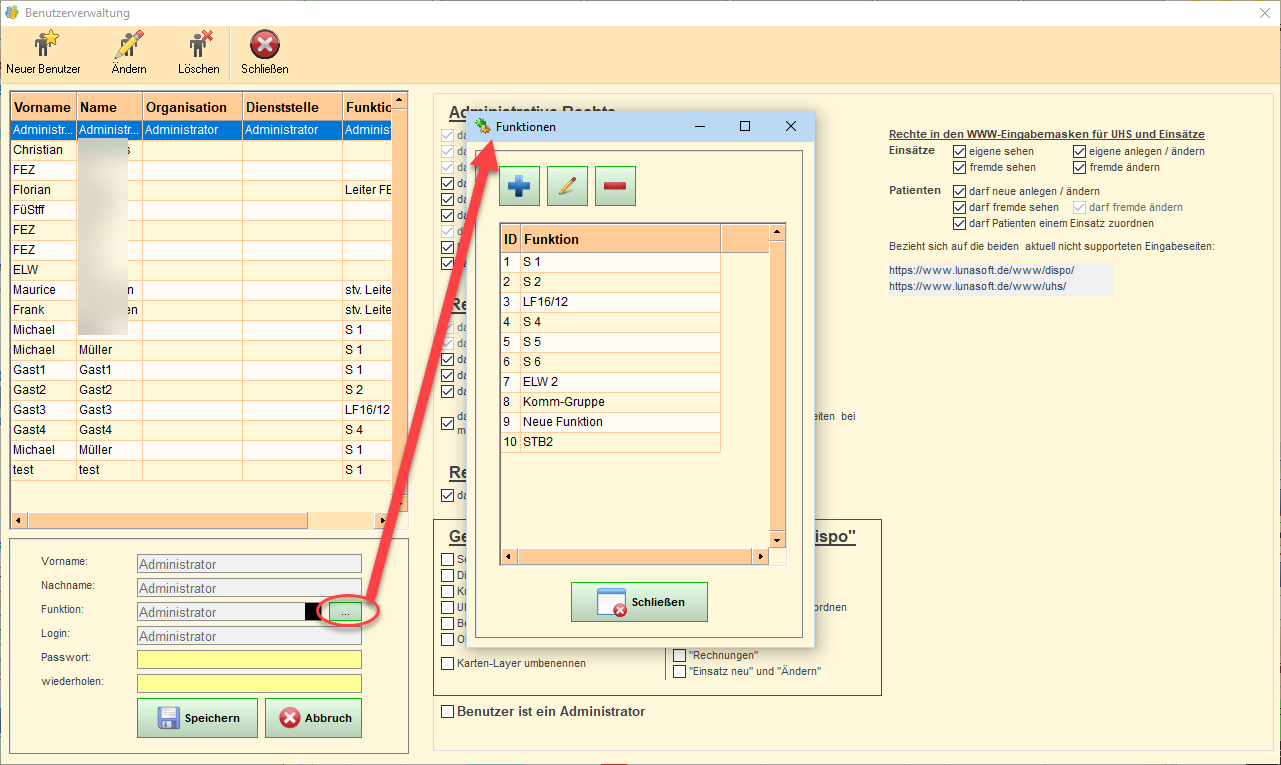Toggle Einsätze 'fremde sehen' checkbox
1281x765 pixels.
pyautogui.click(x=960, y=167)
